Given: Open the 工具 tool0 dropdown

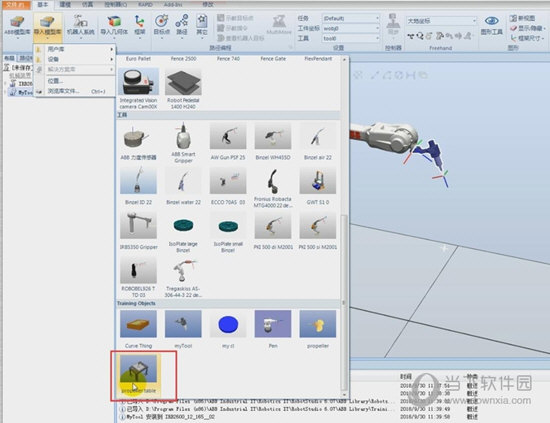Looking at the screenshot, I should pyautogui.click(x=351, y=38).
